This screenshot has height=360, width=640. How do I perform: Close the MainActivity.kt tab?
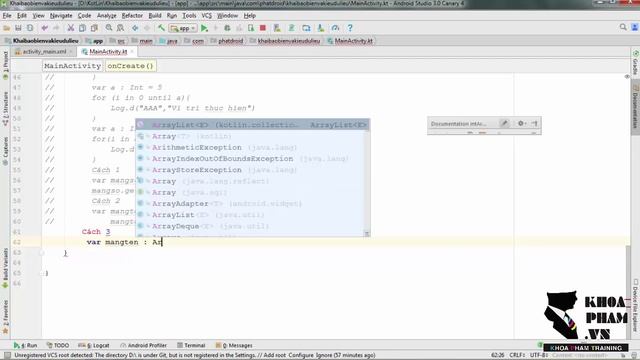point(132,52)
